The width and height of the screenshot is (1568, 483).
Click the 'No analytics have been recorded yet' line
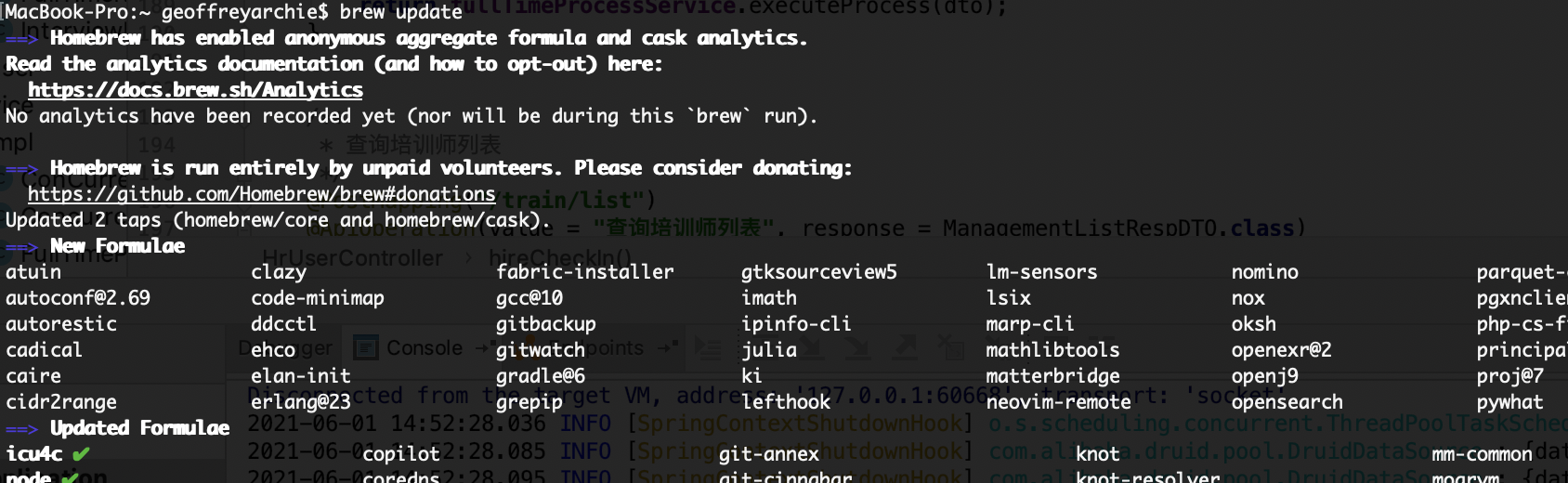point(412,116)
